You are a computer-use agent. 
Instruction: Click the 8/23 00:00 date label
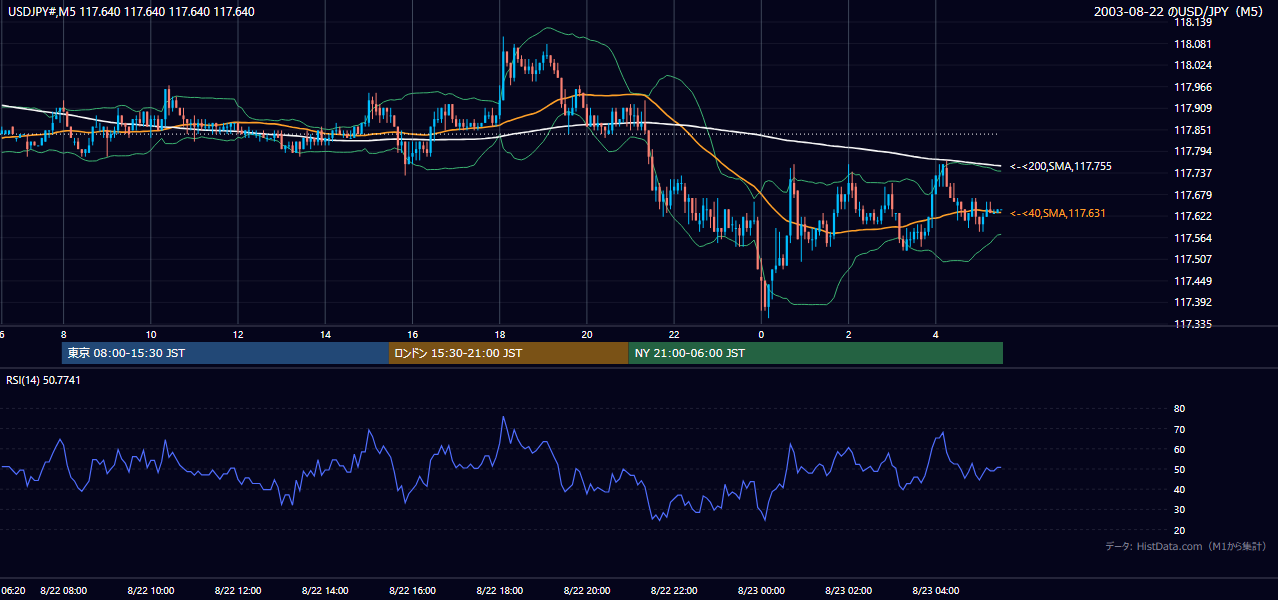coord(761,591)
